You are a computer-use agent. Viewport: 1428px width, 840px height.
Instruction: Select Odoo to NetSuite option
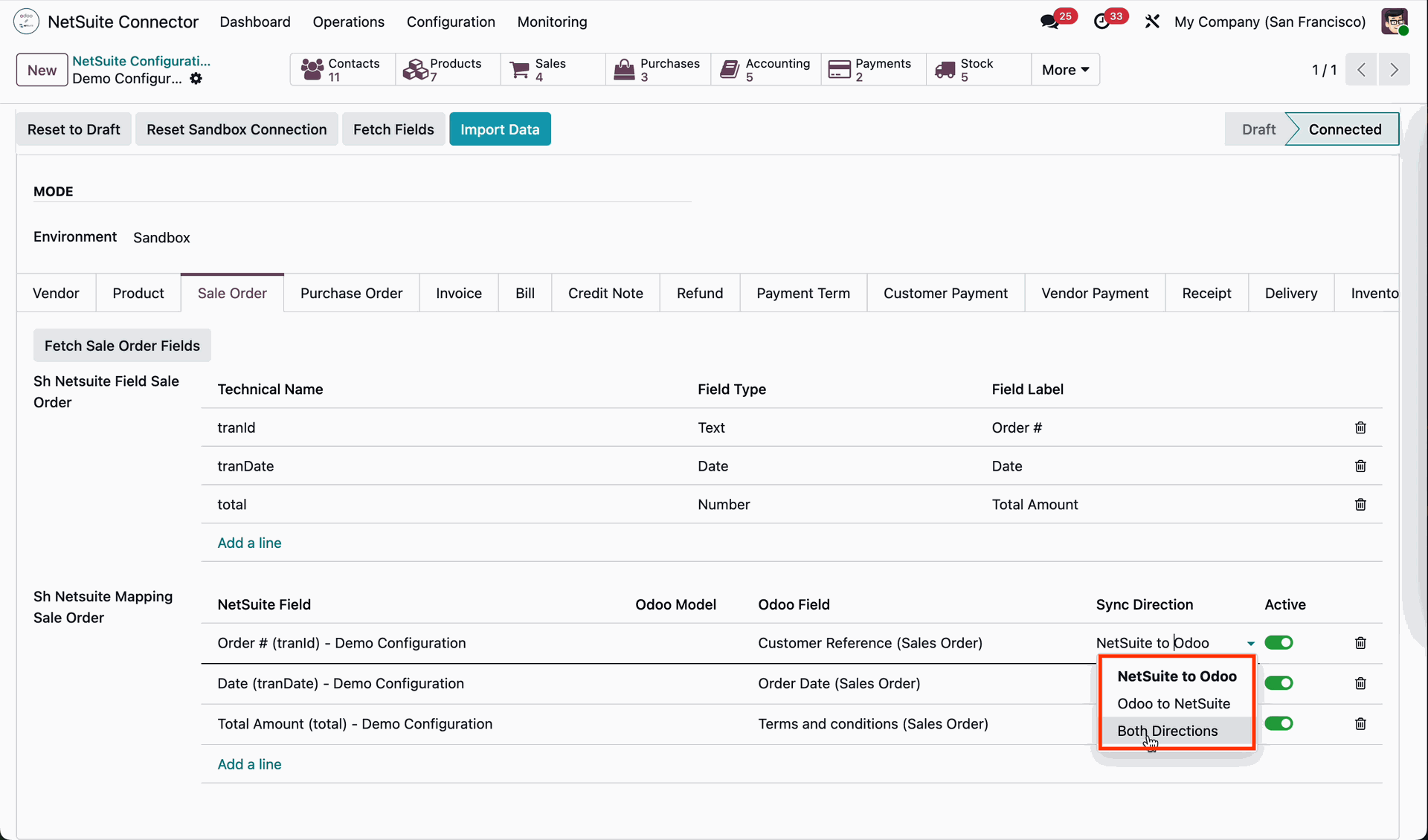tap(1177, 703)
